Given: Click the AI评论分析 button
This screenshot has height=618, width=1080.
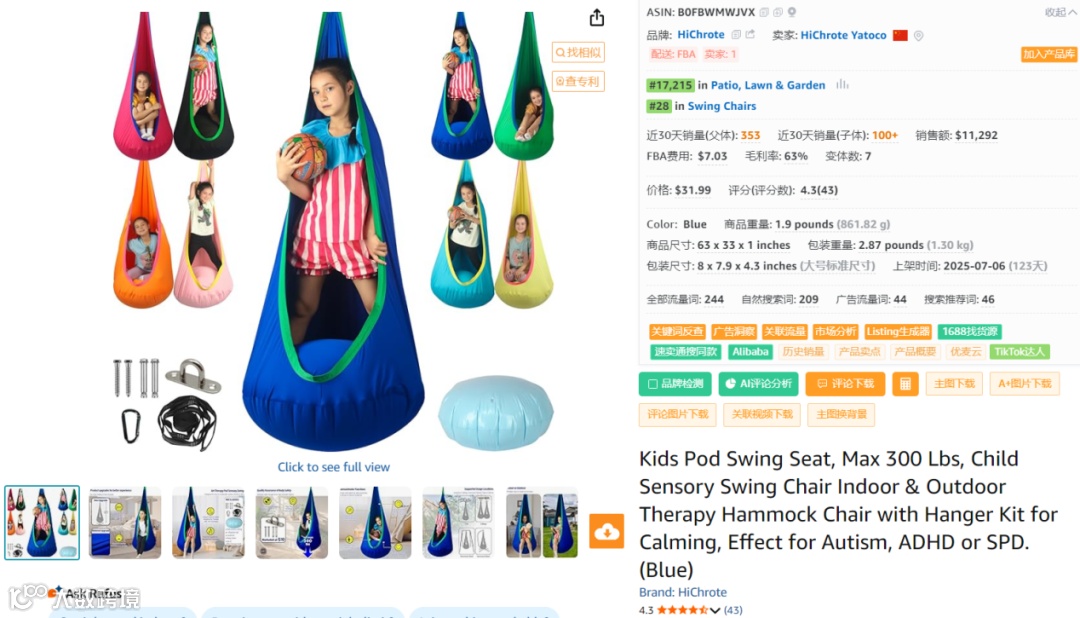Looking at the screenshot, I should [x=758, y=384].
